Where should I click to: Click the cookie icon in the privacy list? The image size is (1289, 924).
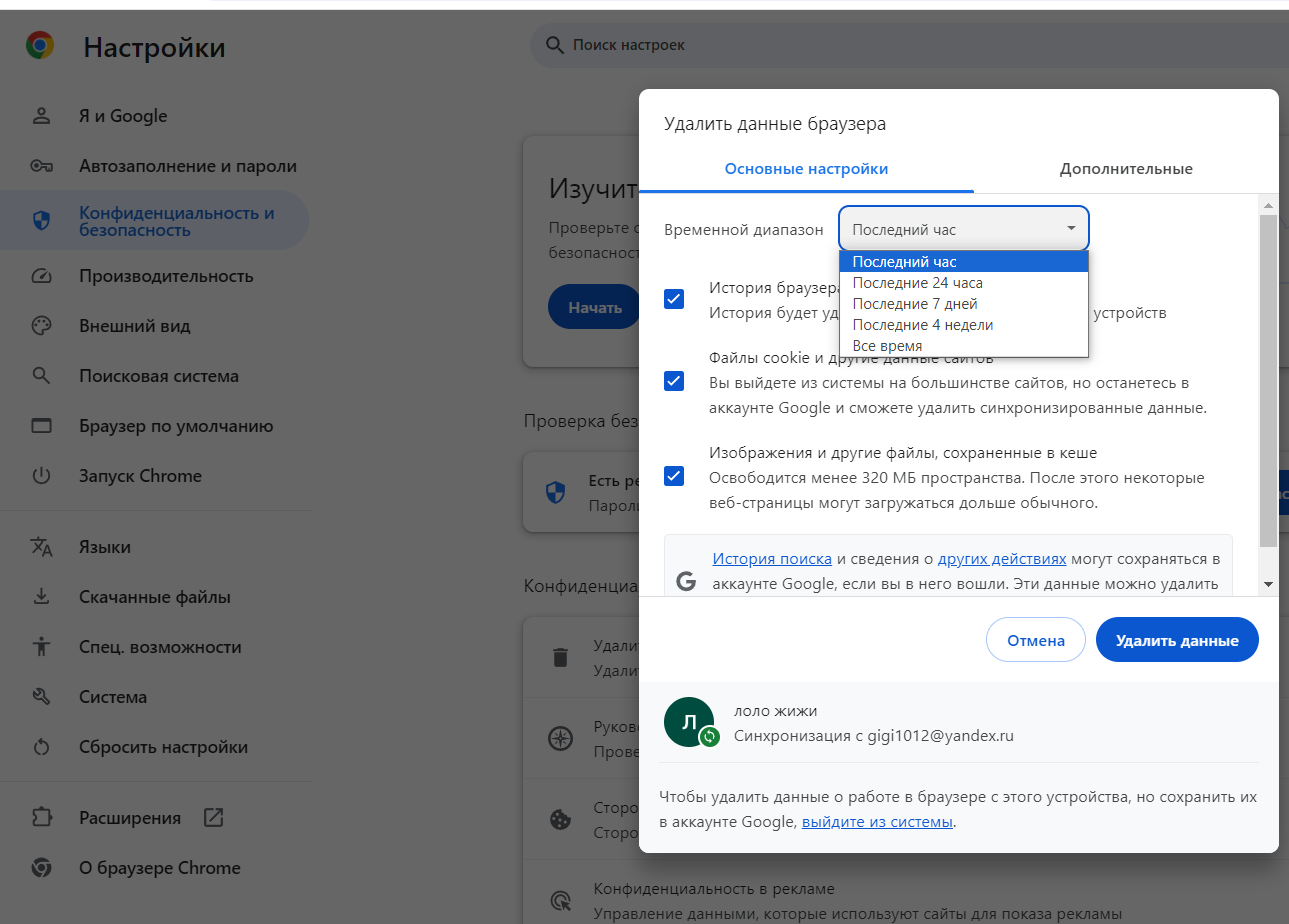(x=560, y=819)
